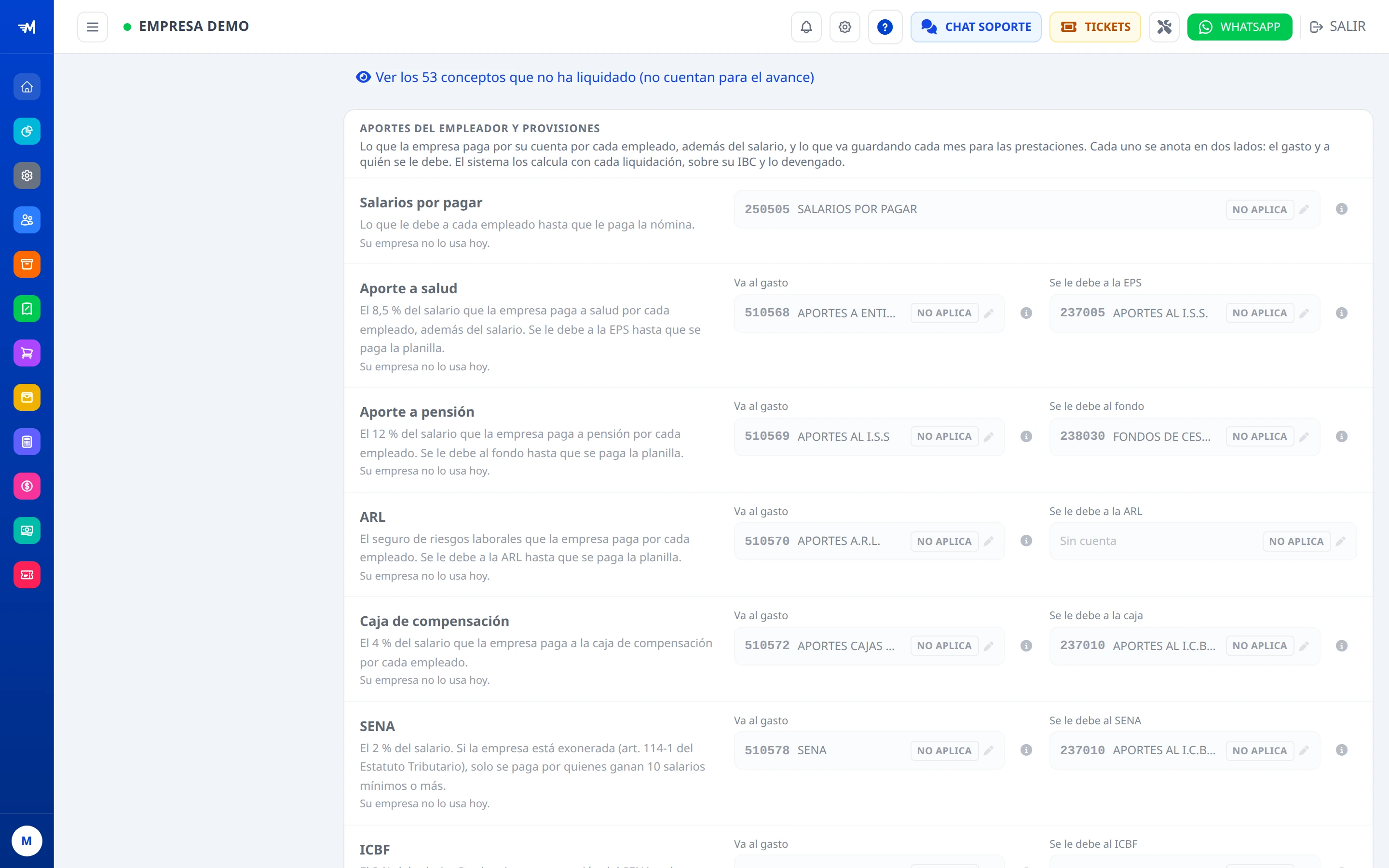Click Salir to log out

pos(1337,27)
